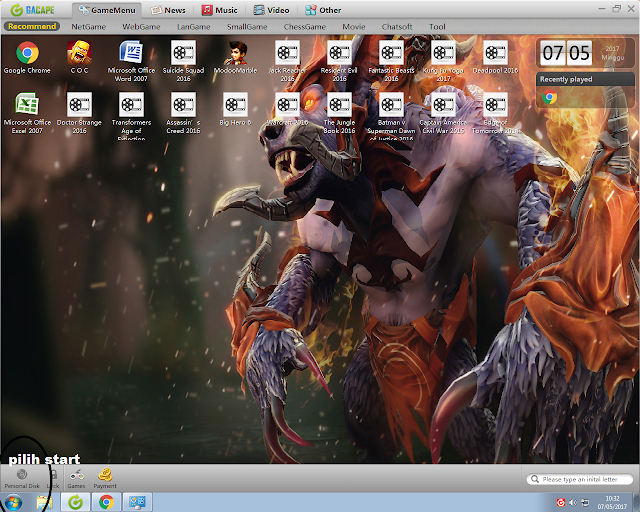Open Suicide Squad 2016 movie icon
Image resolution: width=640 pixels, height=512 pixels.
point(183,53)
